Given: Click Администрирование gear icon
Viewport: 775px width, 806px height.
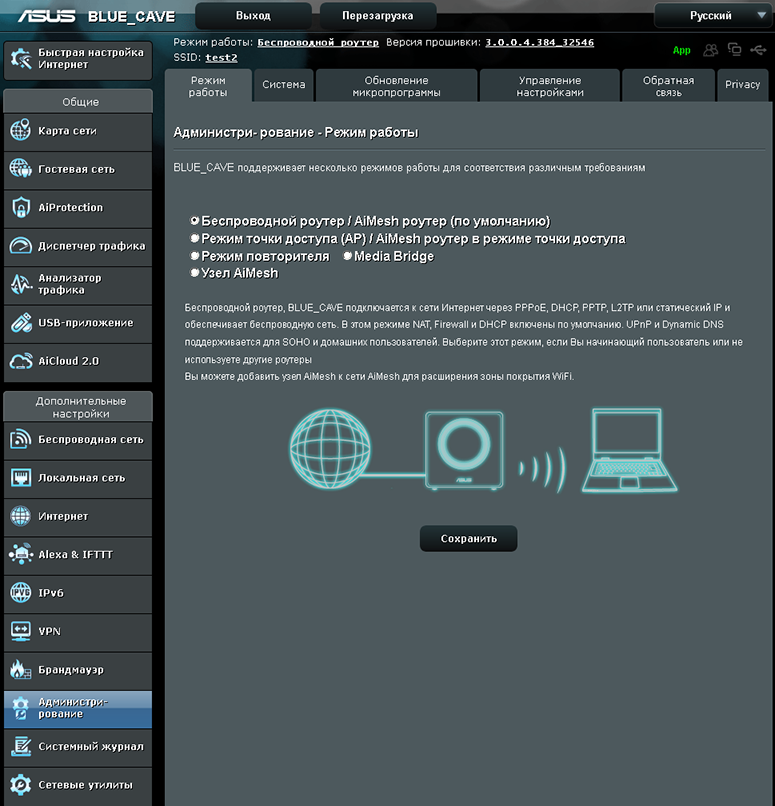Looking at the screenshot, I should [21, 708].
